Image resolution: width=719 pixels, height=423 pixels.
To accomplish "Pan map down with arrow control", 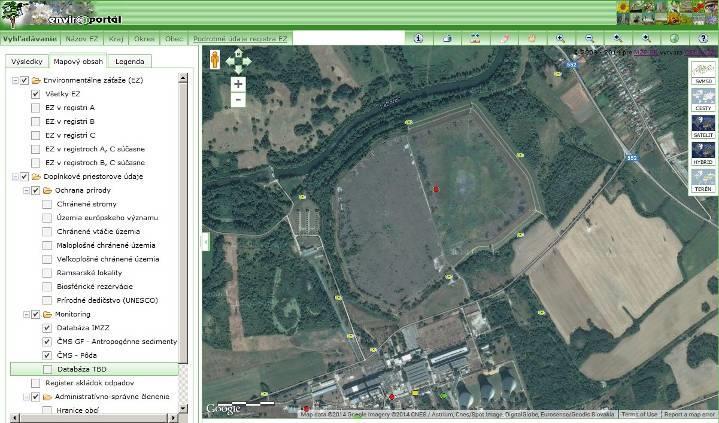I will pyautogui.click(x=238, y=70).
